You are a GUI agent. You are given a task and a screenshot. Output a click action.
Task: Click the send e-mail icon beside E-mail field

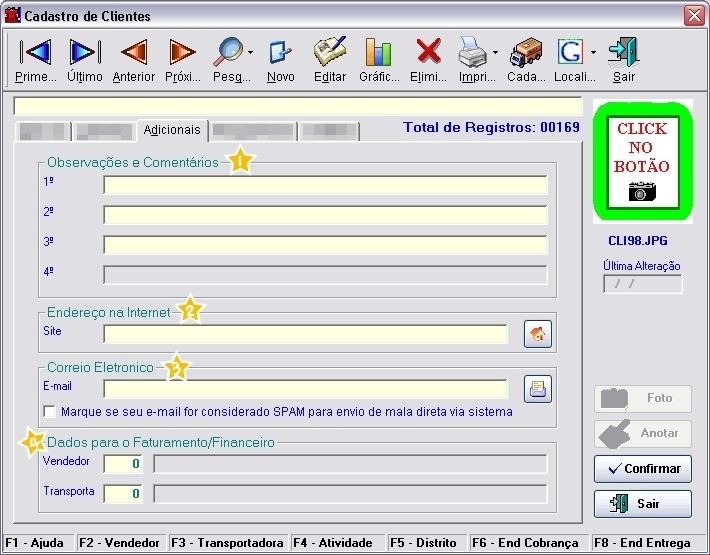[538, 389]
